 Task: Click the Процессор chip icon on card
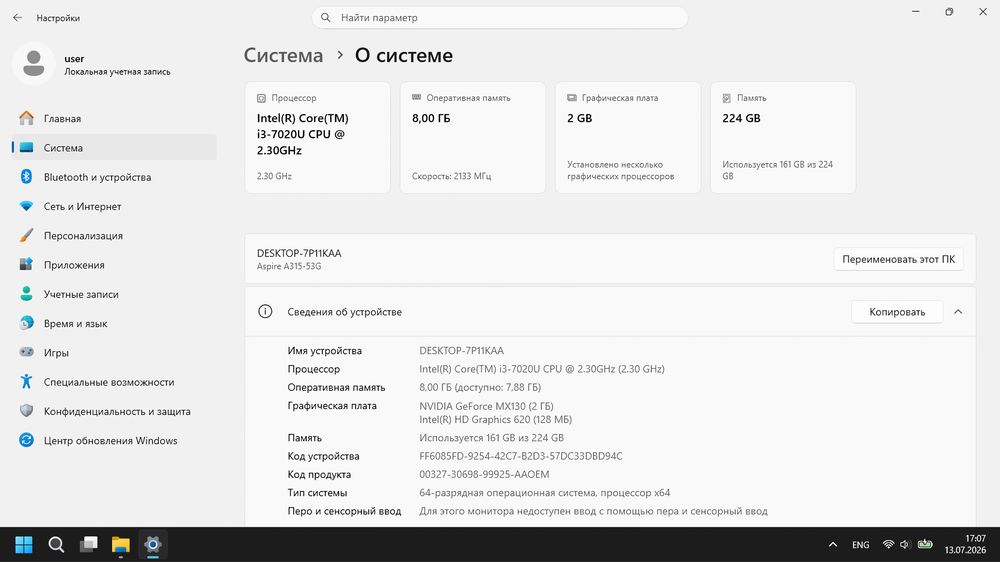click(261, 98)
